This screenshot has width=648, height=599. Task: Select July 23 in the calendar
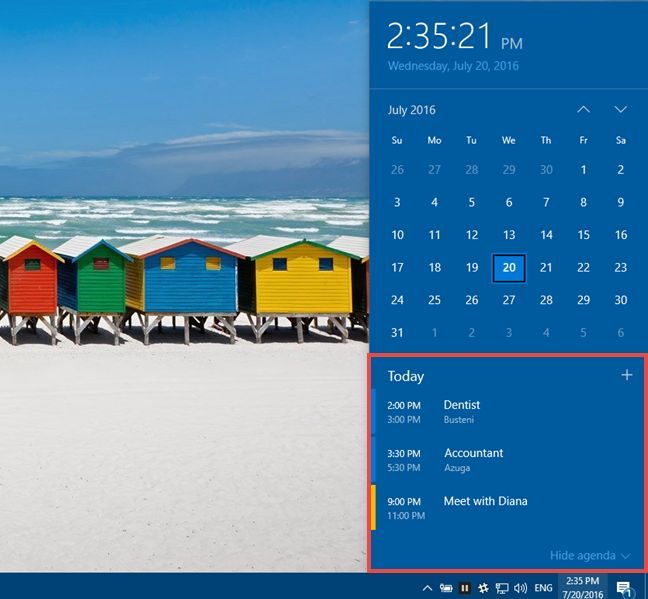[620, 268]
